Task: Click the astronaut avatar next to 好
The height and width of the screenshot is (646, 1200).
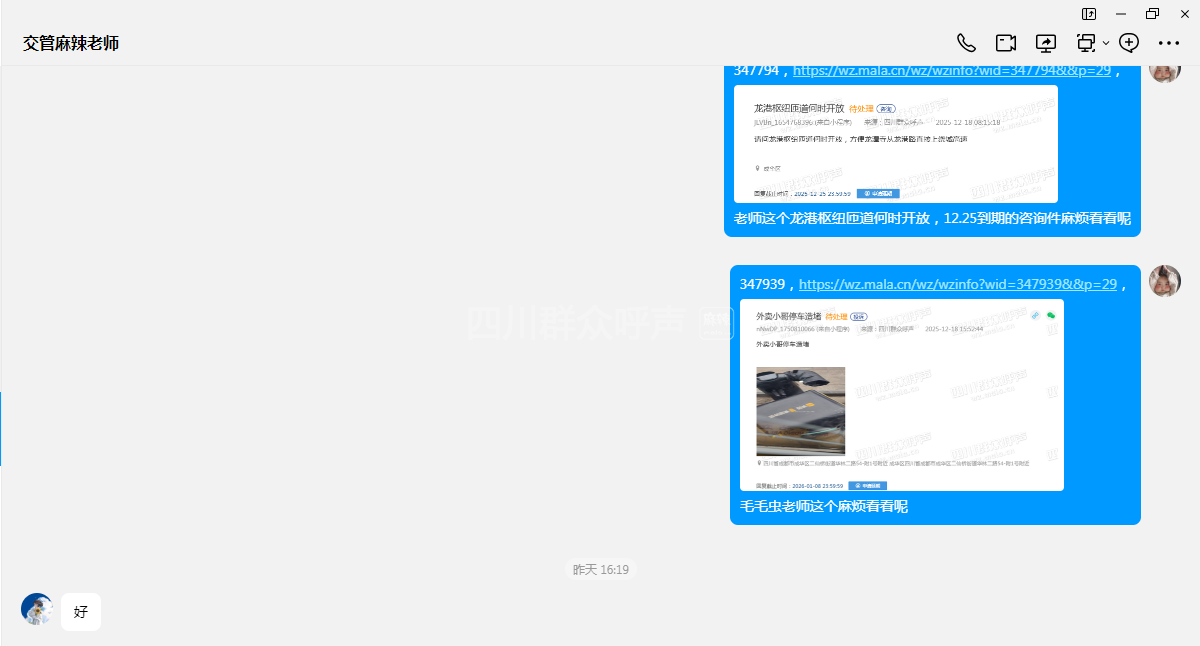Action: (37, 609)
